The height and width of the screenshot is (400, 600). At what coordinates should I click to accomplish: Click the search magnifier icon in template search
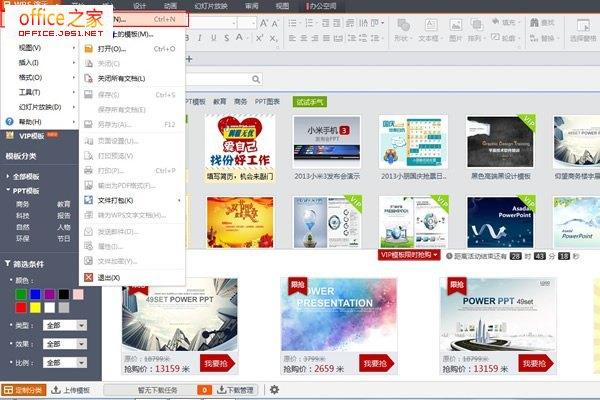click(x=256, y=79)
